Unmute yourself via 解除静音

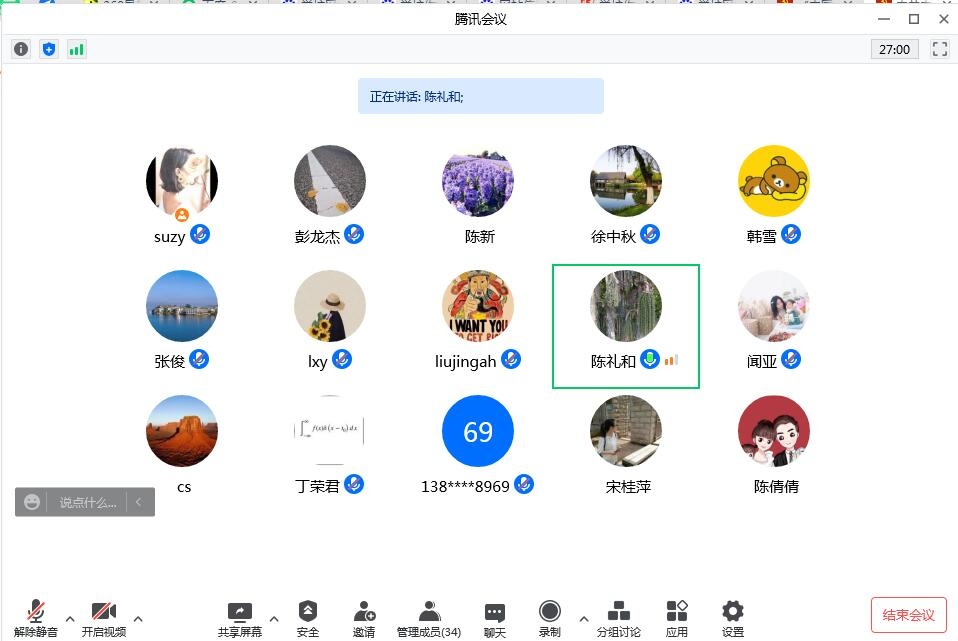click(x=34, y=615)
